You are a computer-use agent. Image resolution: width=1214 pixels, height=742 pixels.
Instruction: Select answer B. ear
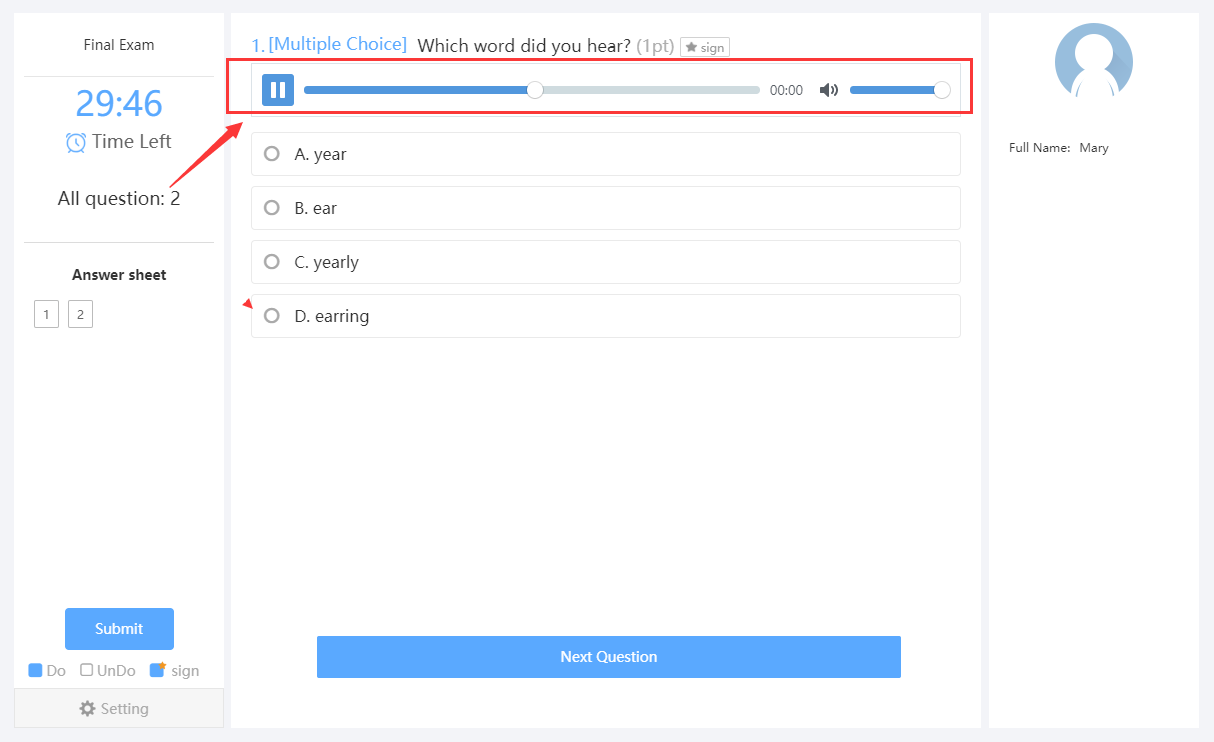606,208
